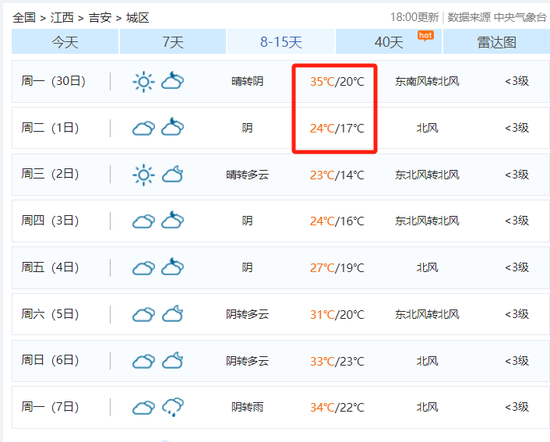The width and height of the screenshot is (550, 442).
Task: Click the daytime cloud icon for 周四 (3日)
Action: pos(143,221)
